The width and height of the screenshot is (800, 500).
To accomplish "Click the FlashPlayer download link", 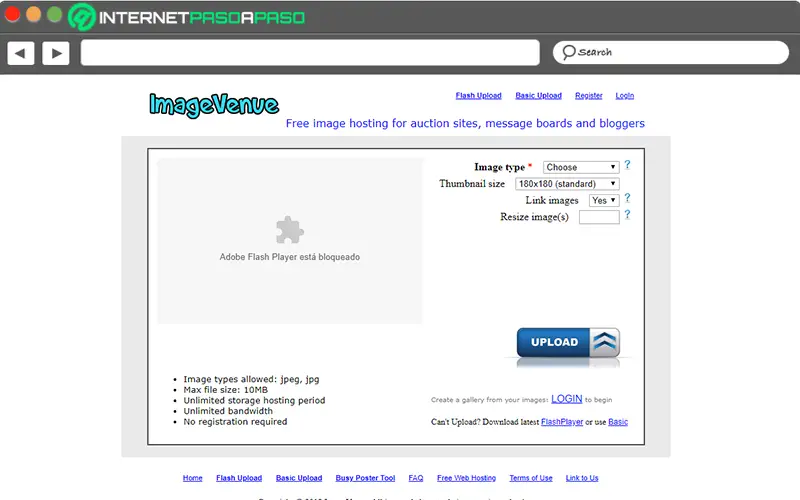I will [x=562, y=422].
